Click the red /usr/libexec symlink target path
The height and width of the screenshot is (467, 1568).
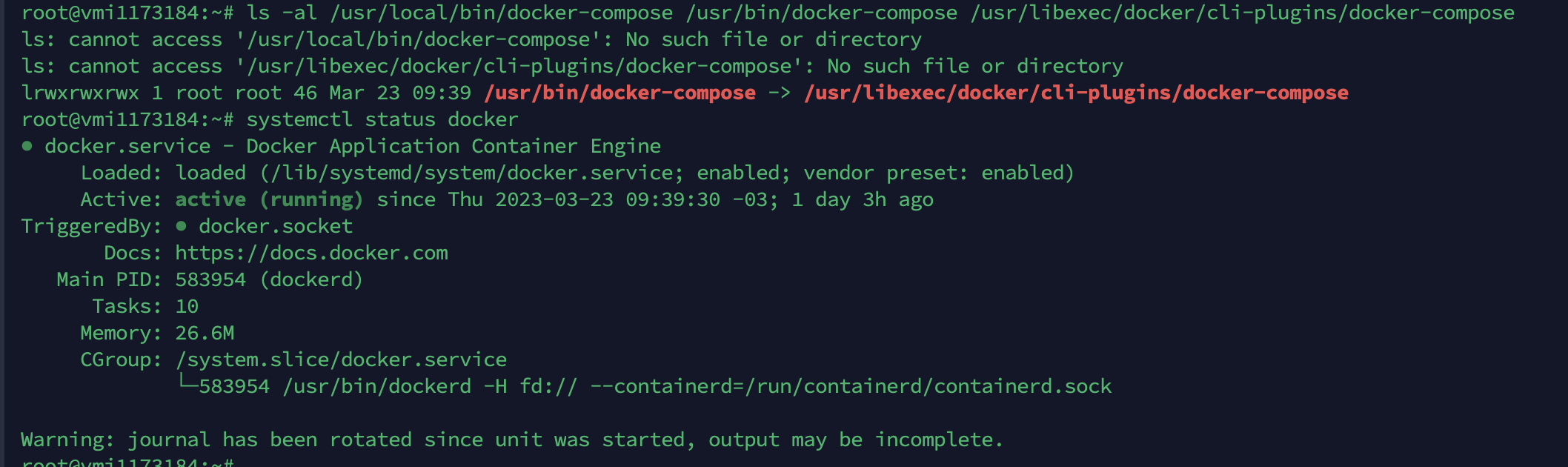[1076, 93]
